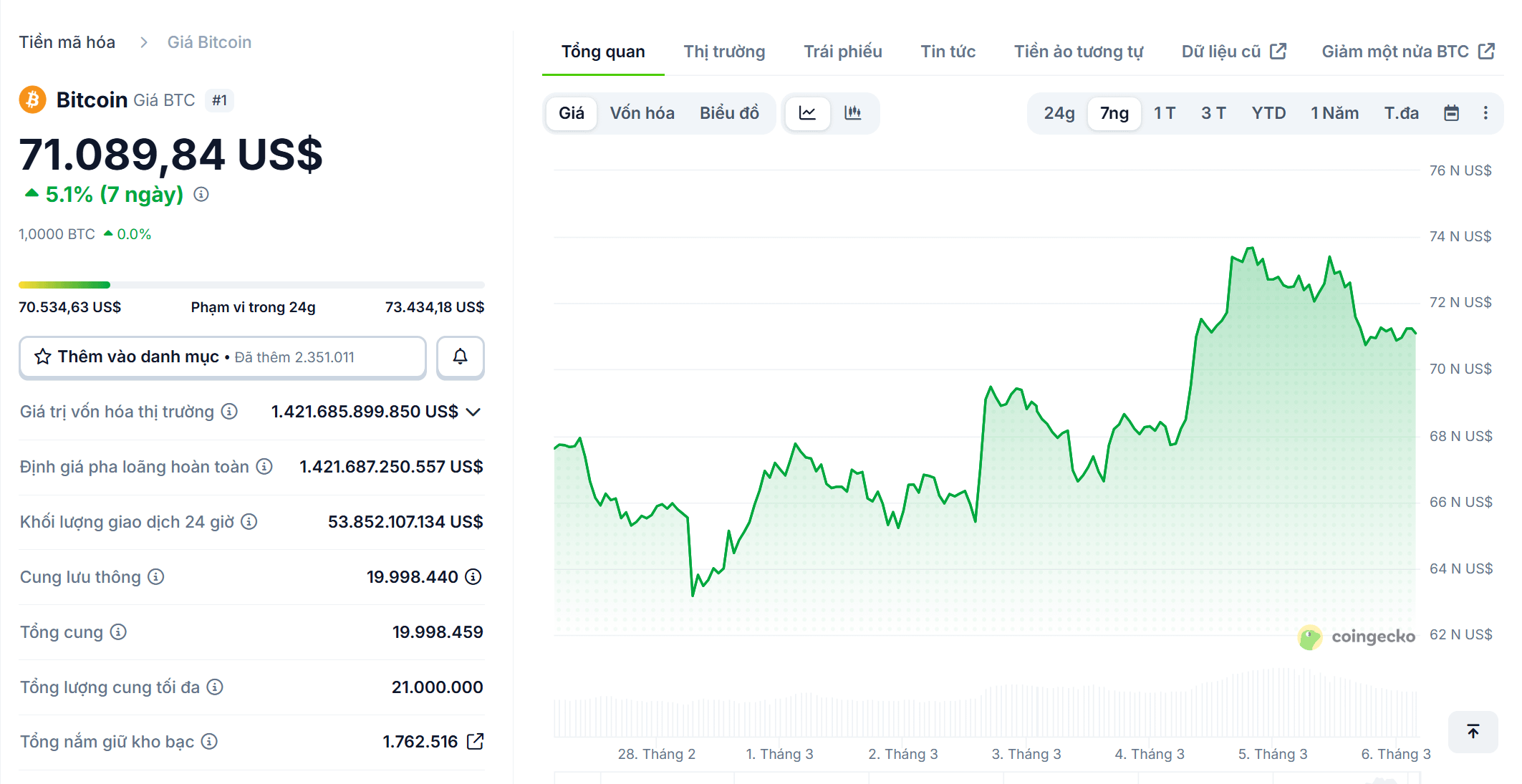Image resolution: width=1522 pixels, height=784 pixels.
Task: Expand the Giá trị vốn hóa thị trường details chevron
Action: (x=473, y=412)
